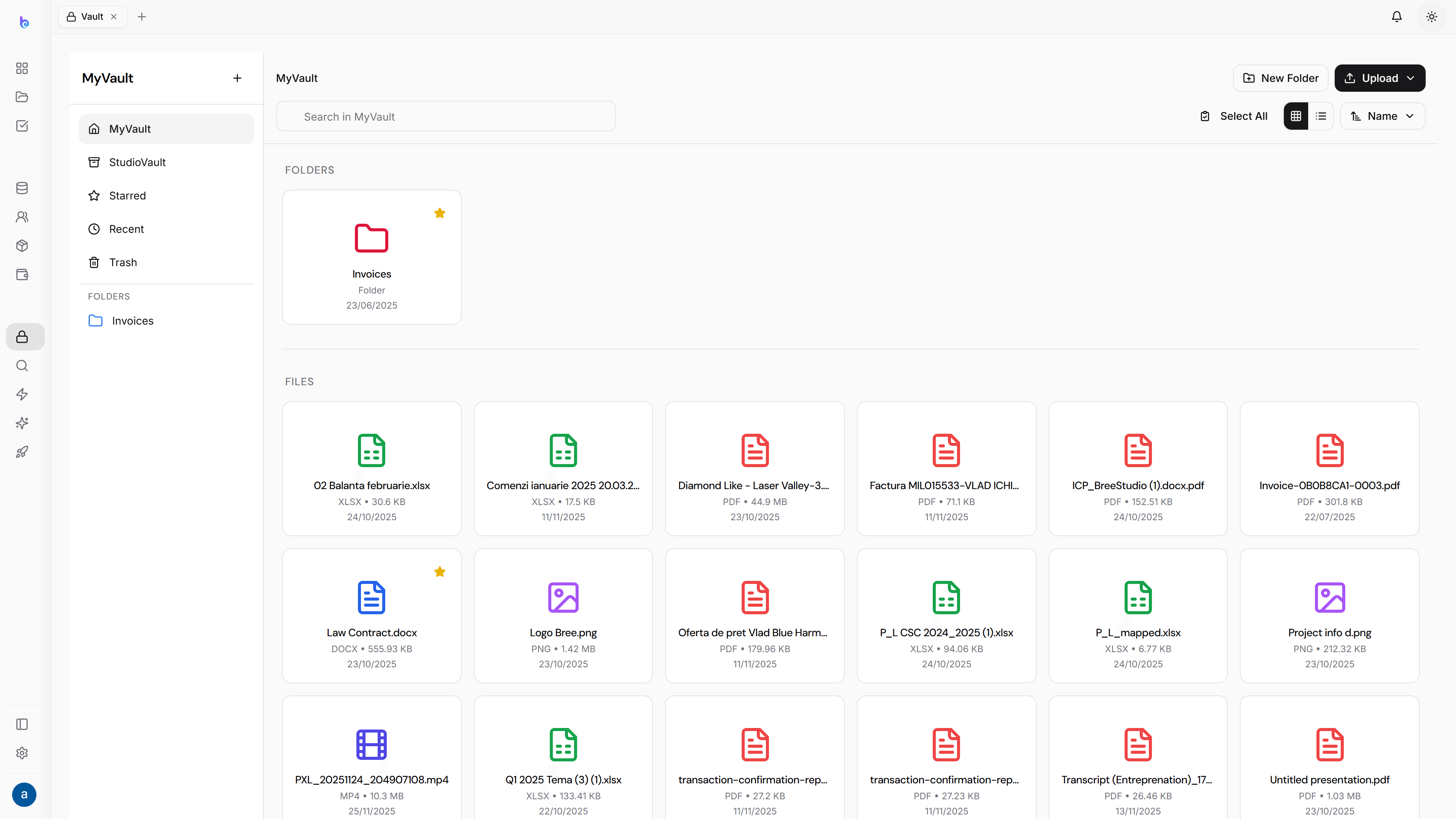Open the sparkles AI icon in sidebar
Screen dimensions: 1456x819
coord(22,424)
